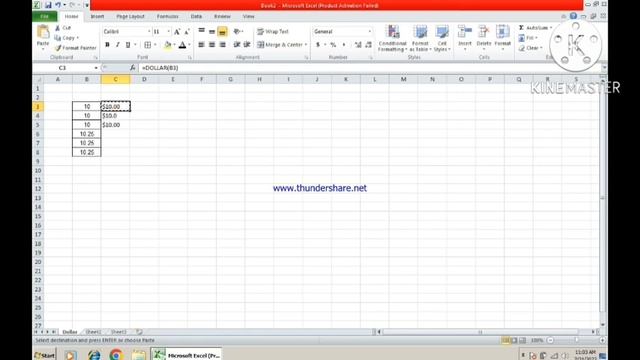Align cell text left
The width and height of the screenshot is (640, 360).
click(x=202, y=44)
